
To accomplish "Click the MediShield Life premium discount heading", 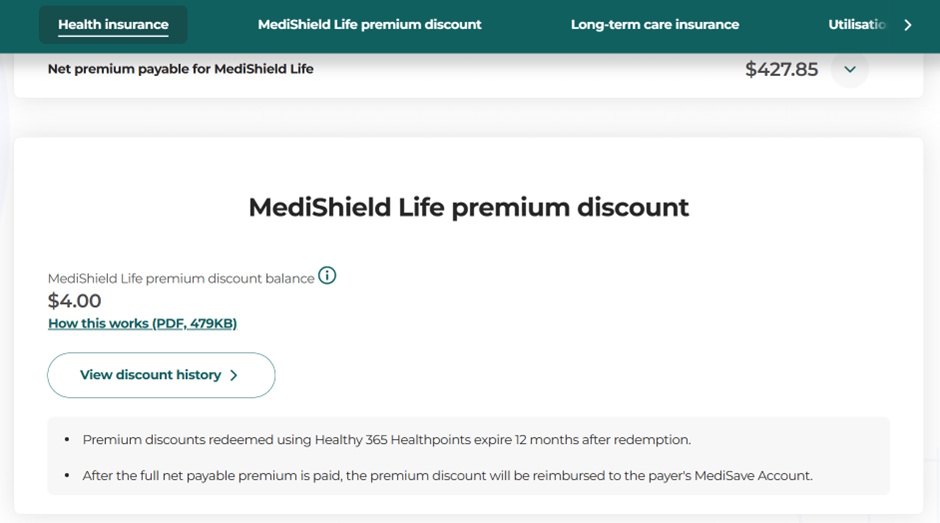I will 468,207.
